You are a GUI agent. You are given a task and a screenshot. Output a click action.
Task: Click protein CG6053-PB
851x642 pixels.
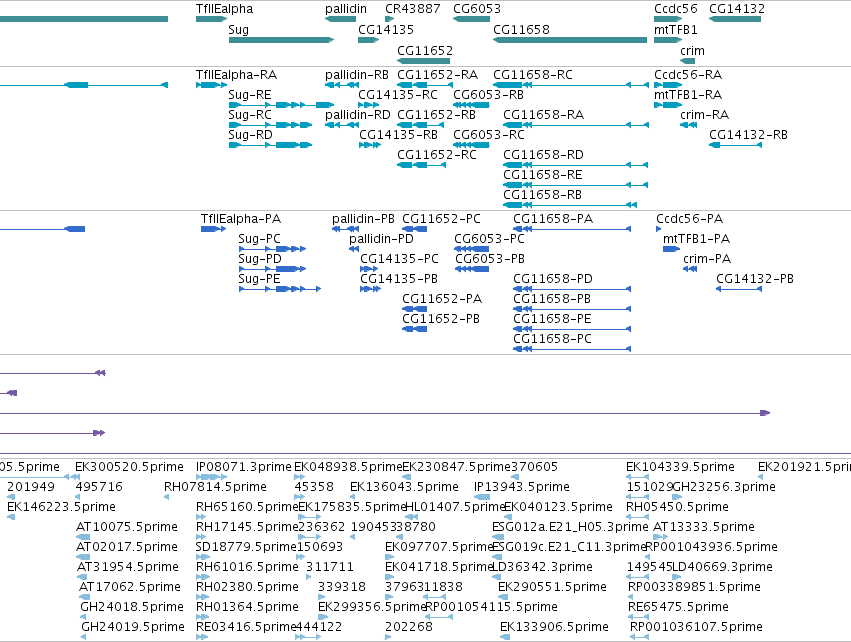point(490,259)
